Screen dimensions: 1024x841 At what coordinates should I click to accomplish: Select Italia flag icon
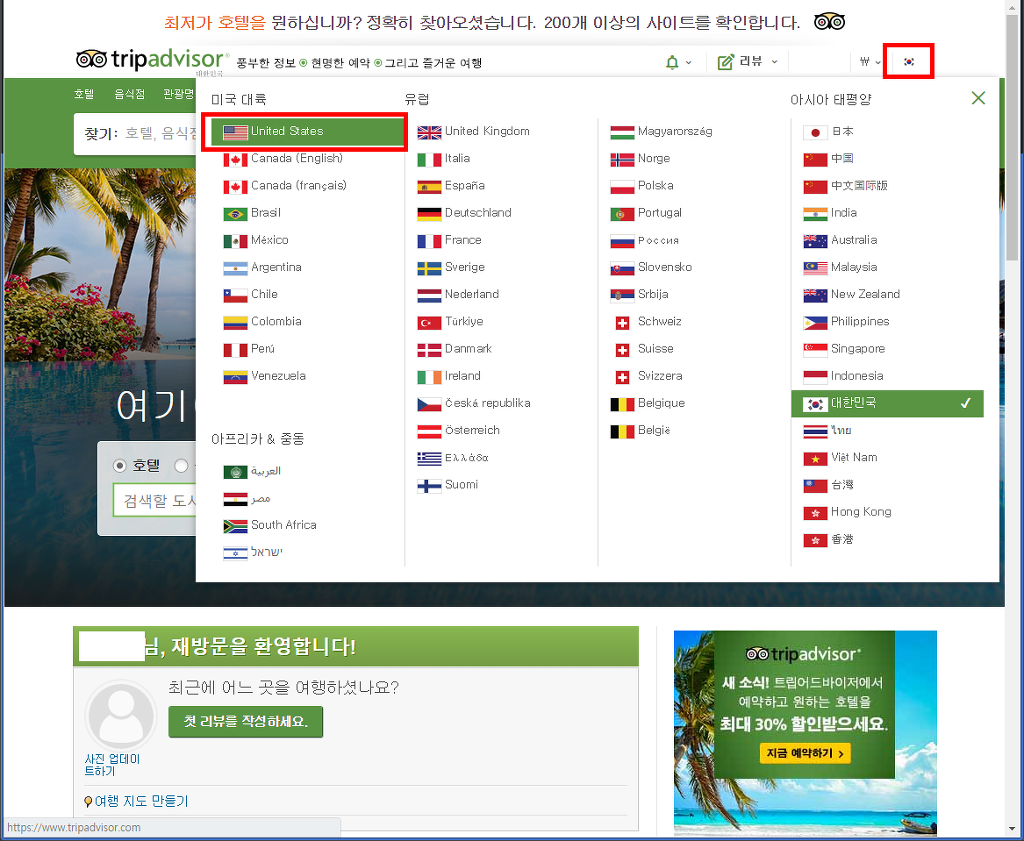(x=429, y=159)
